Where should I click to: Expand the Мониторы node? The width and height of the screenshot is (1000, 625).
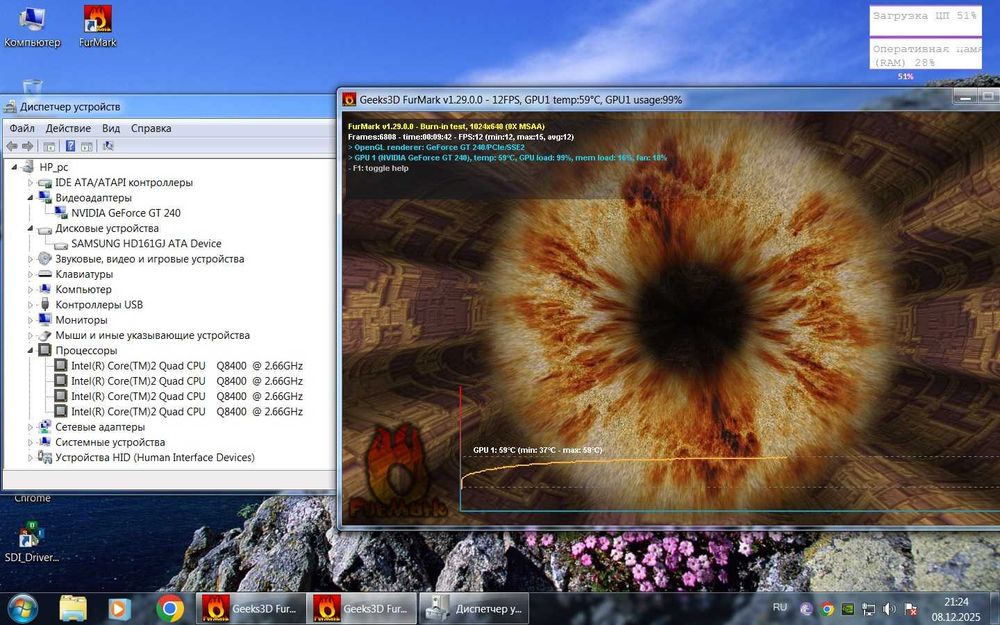29,320
